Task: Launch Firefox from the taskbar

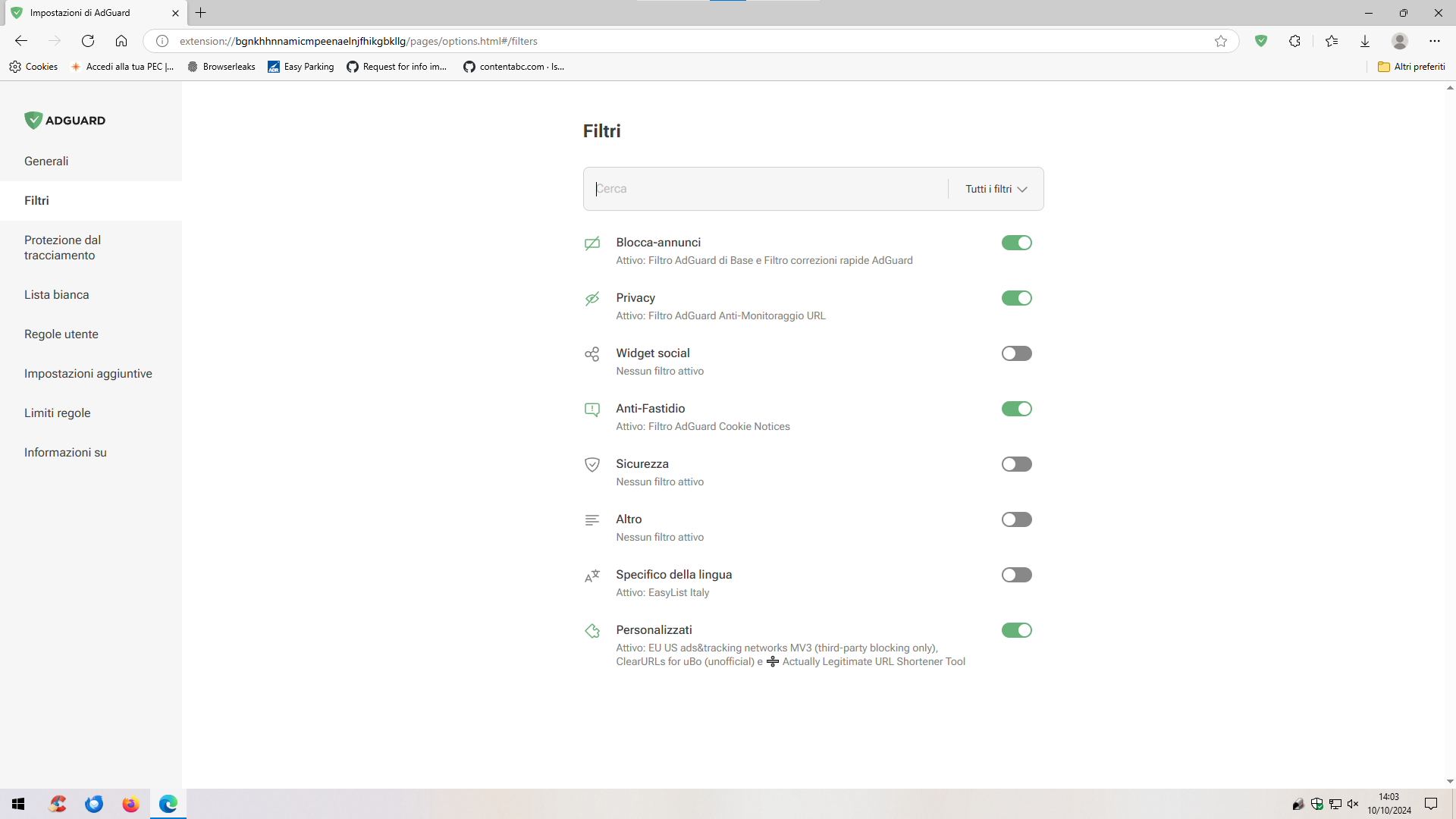Action: point(131,804)
